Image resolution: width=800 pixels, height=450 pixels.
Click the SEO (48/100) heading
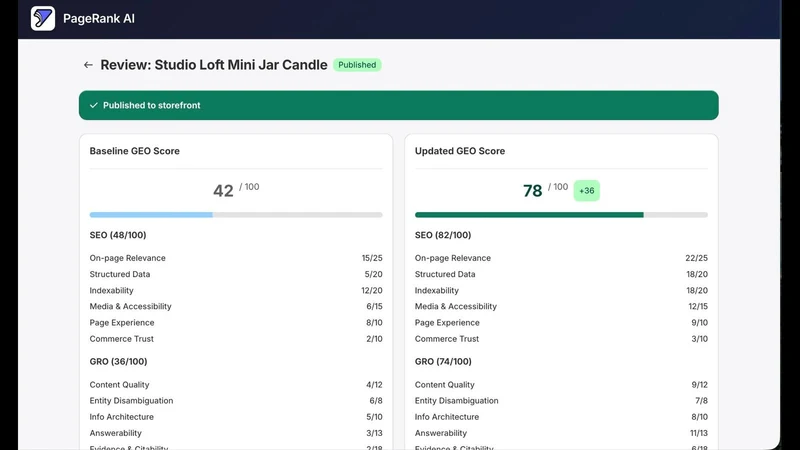coord(118,235)
